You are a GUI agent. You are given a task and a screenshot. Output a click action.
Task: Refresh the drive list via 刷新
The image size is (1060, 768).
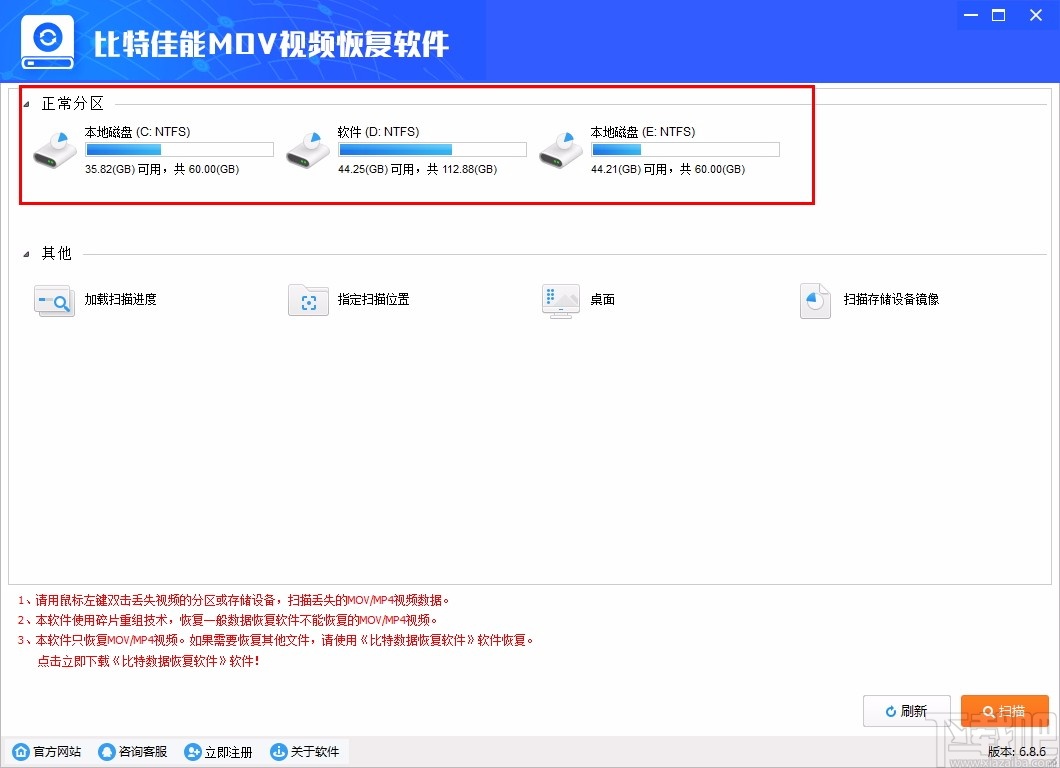coord(907,711)
